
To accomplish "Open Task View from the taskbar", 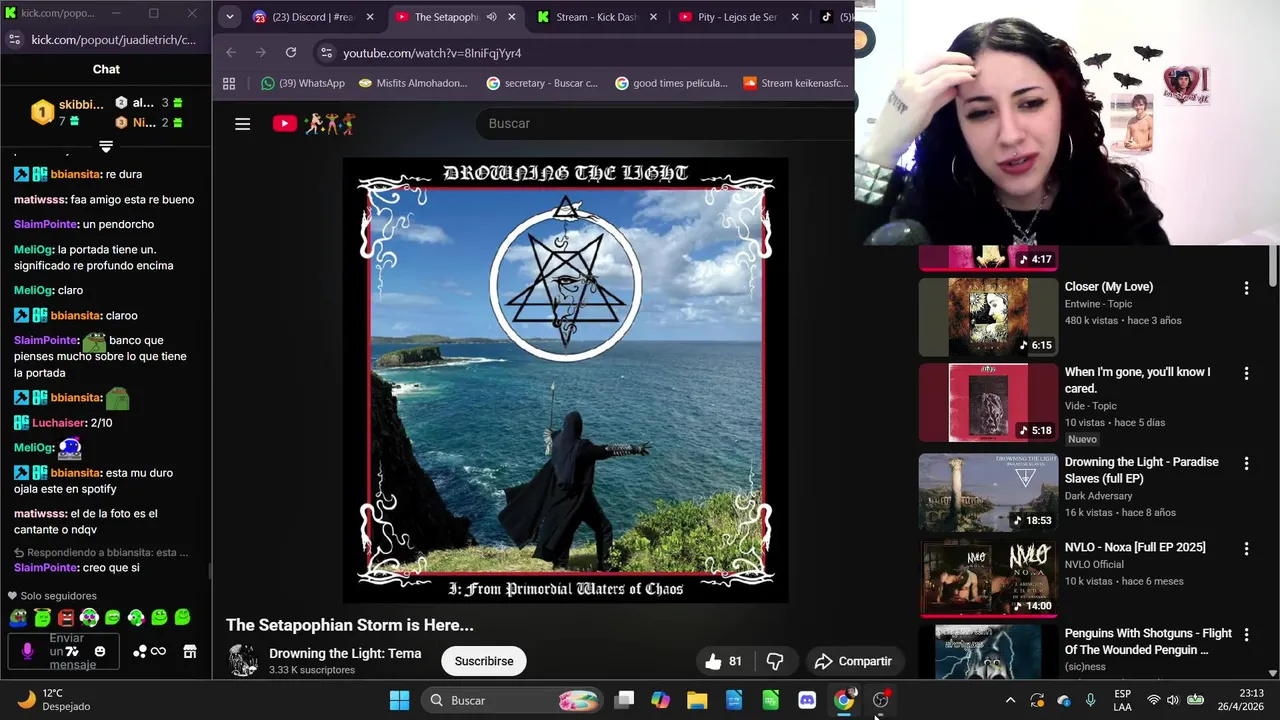I will (624, 700).
